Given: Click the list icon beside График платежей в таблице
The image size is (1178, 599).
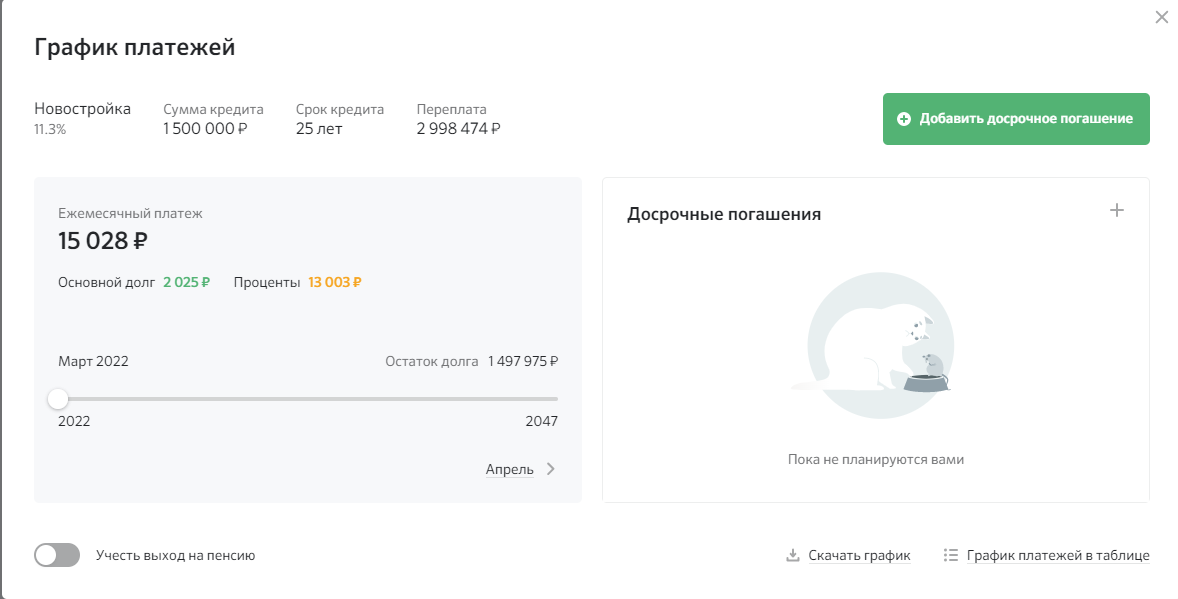Looking at the screenshot, I should coord(950,555).
